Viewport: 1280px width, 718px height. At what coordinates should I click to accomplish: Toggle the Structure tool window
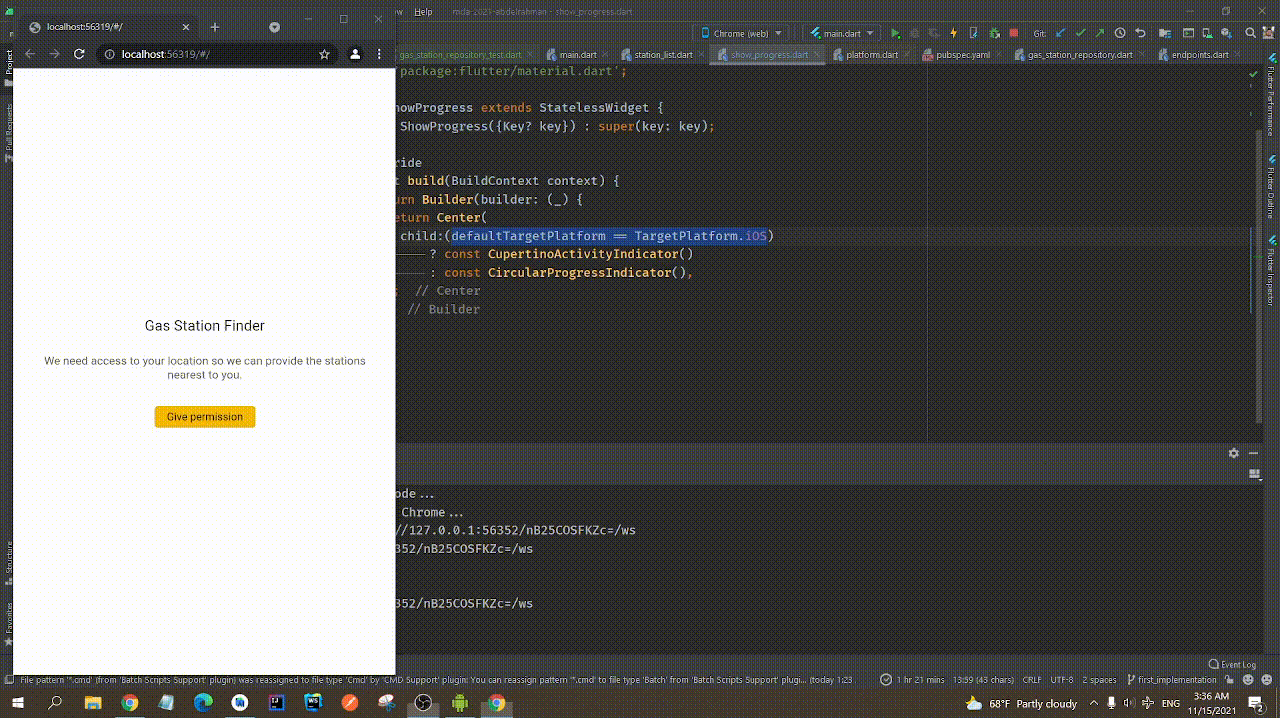tap(8, 558)
